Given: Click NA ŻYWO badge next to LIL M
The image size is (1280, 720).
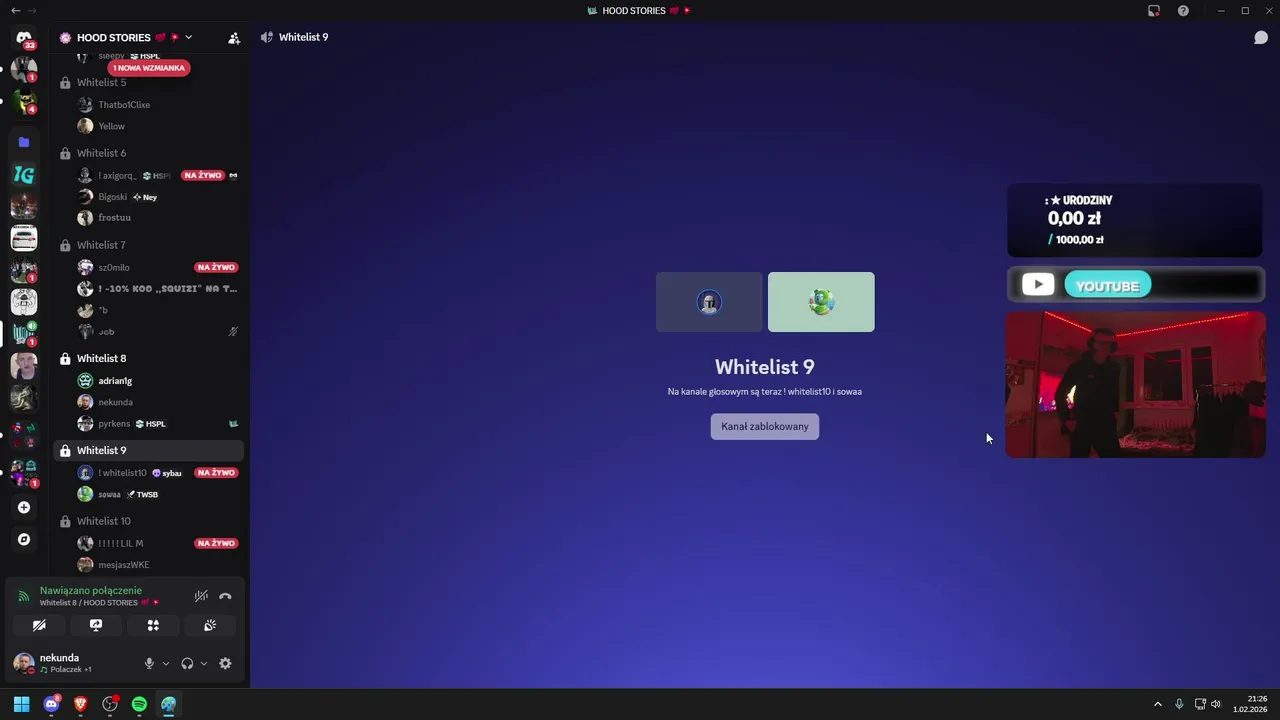Looking at the screenshot, I should click(x=216, y=544).
